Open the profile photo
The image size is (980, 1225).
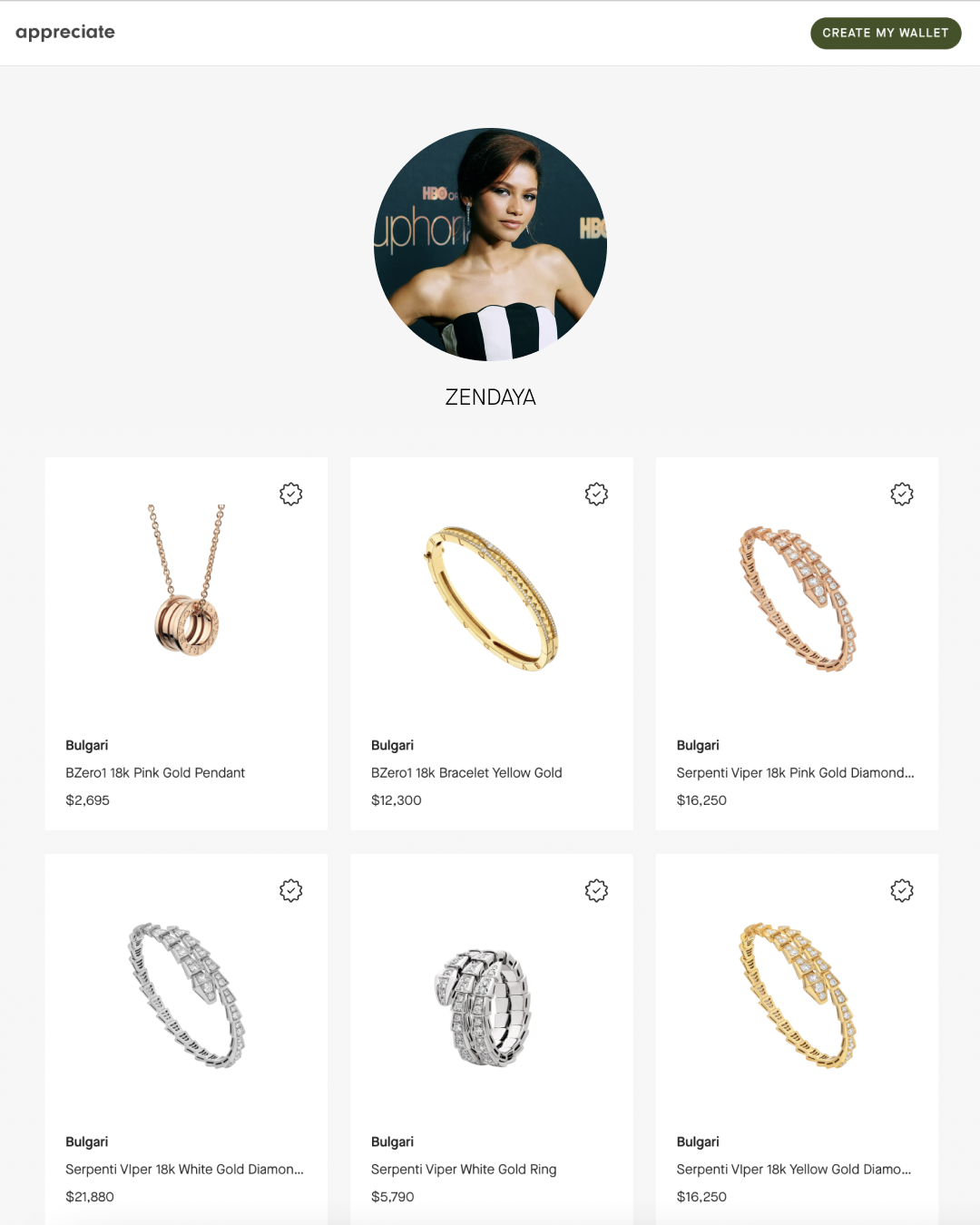click(x=490, y=244)
